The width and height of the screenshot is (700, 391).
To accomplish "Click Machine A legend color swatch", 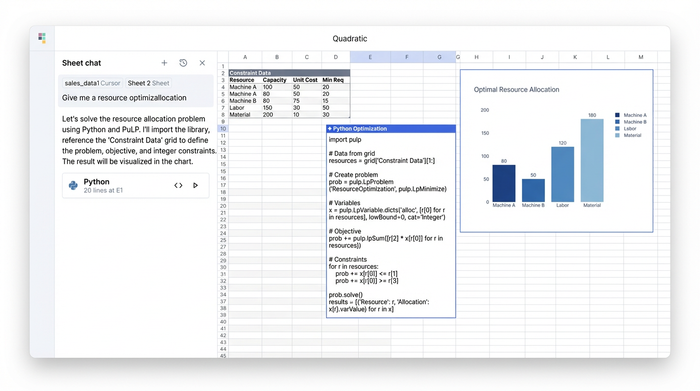I will [x=617, y=115].
